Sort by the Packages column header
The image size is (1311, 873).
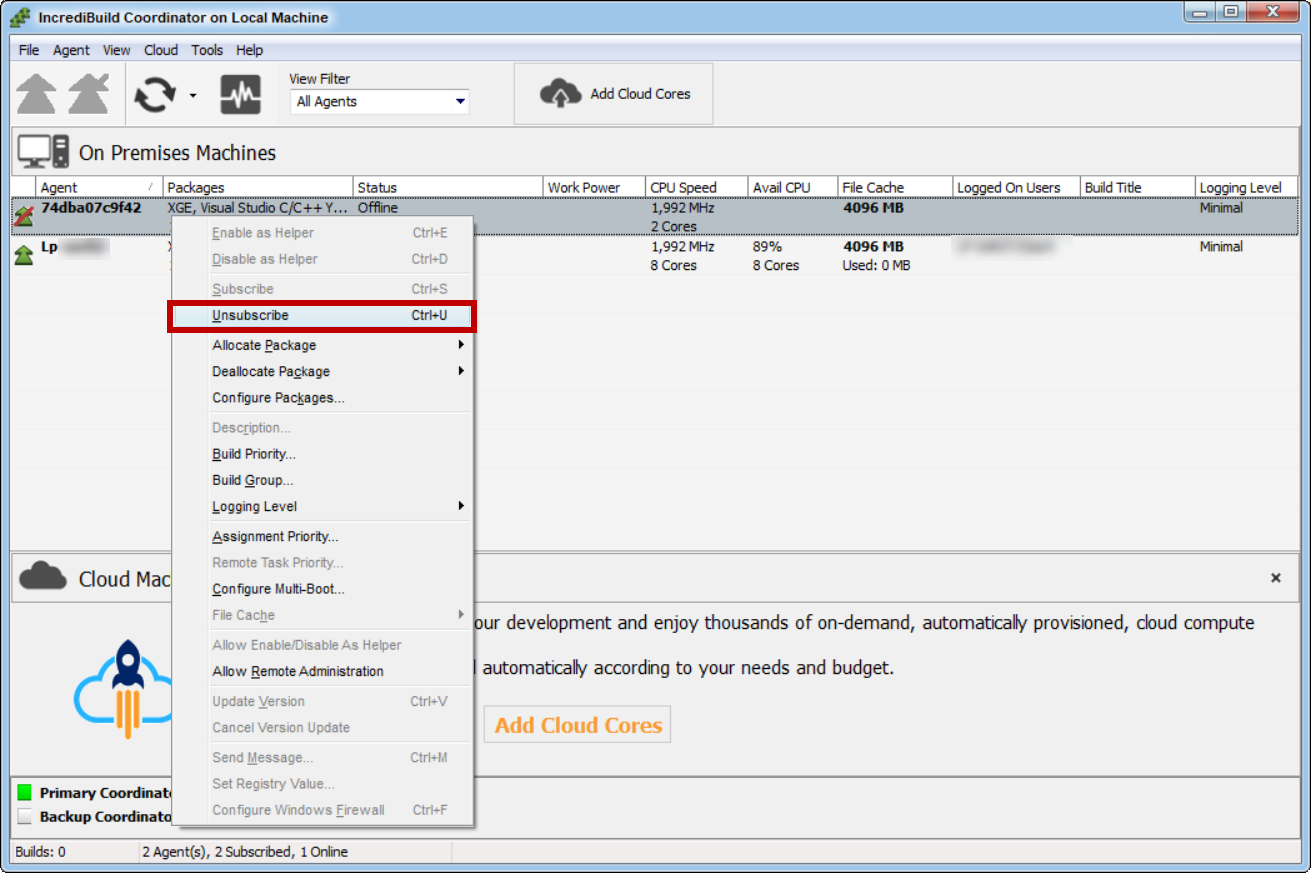pos(258,187)
